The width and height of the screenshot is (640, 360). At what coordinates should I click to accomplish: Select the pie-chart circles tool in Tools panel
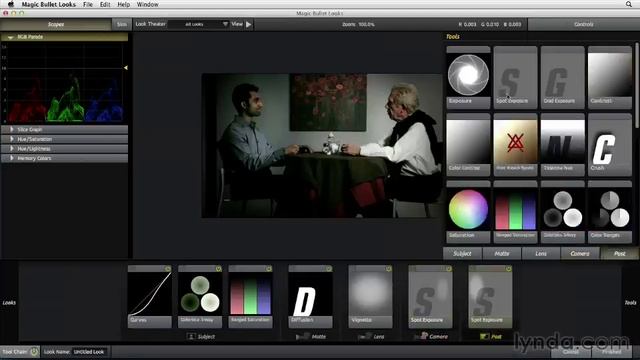pos(610,212)
